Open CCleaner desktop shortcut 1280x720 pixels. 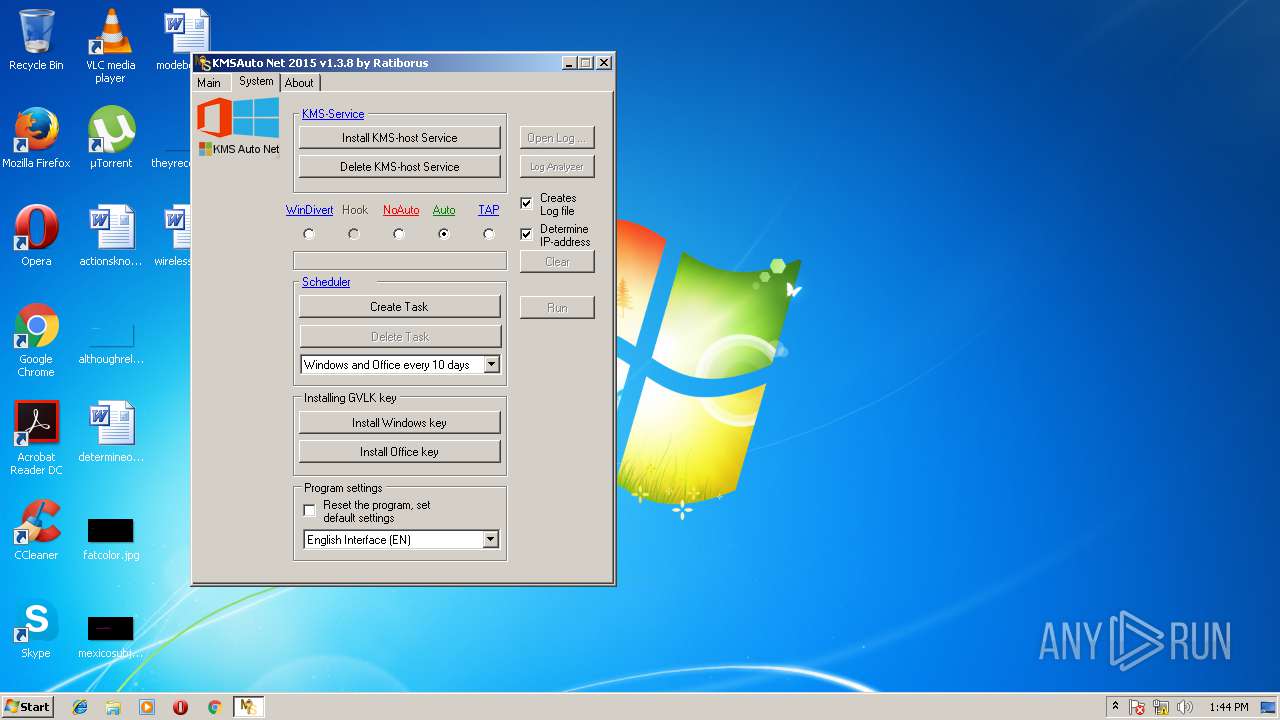[36, 530]
